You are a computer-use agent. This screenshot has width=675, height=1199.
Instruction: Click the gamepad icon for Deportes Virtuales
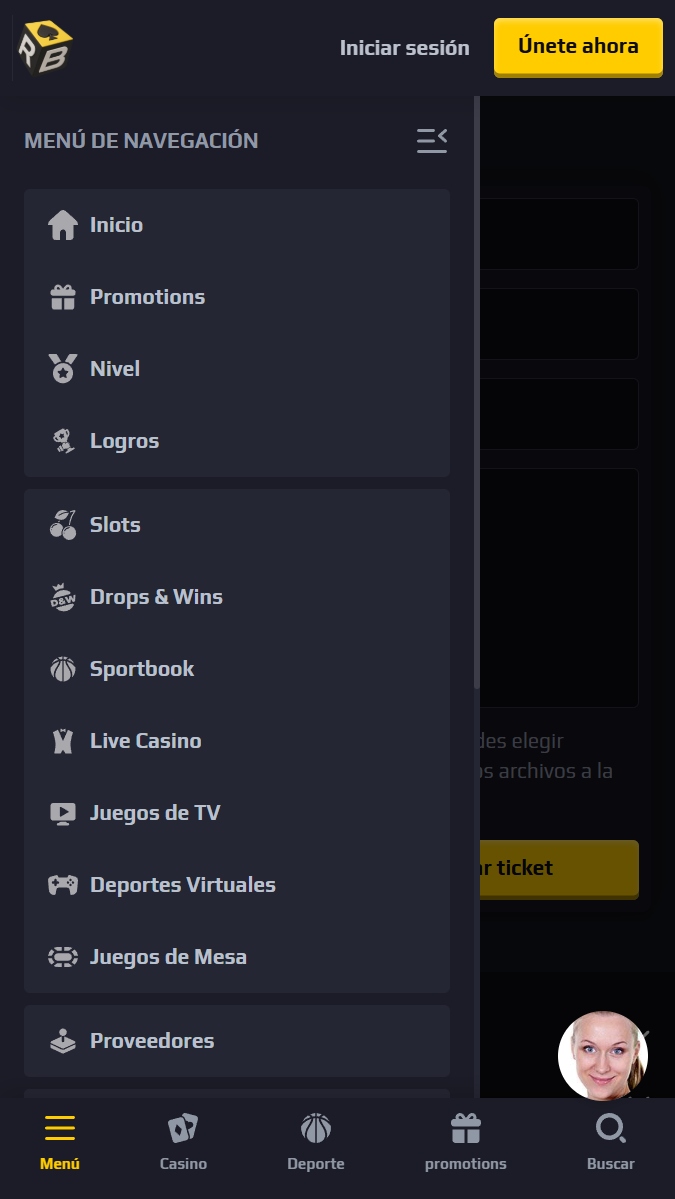pos(63,885)
